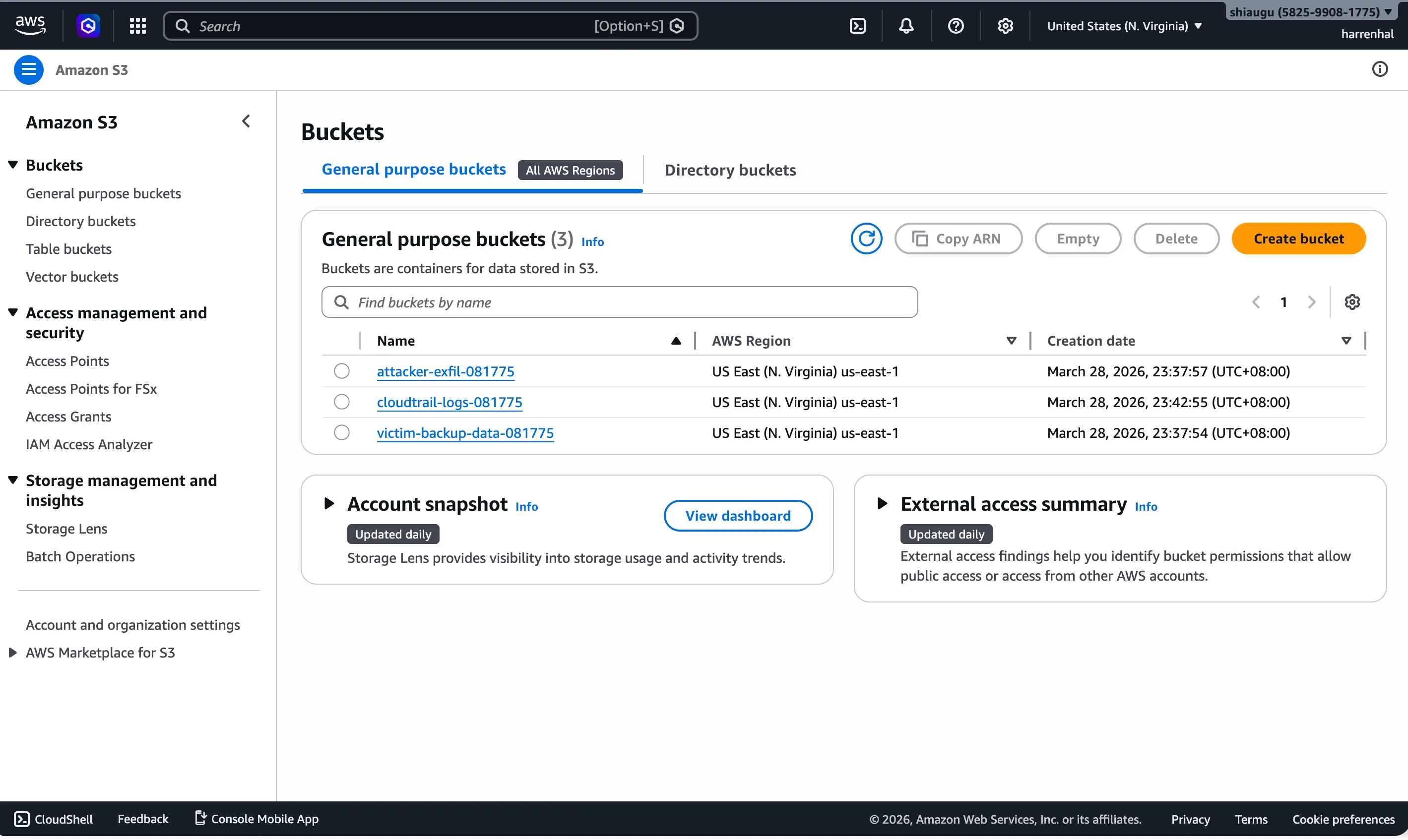Open Storage Lens in sidebar
This screenshot has width=1408, height=840.
point(66,528)
